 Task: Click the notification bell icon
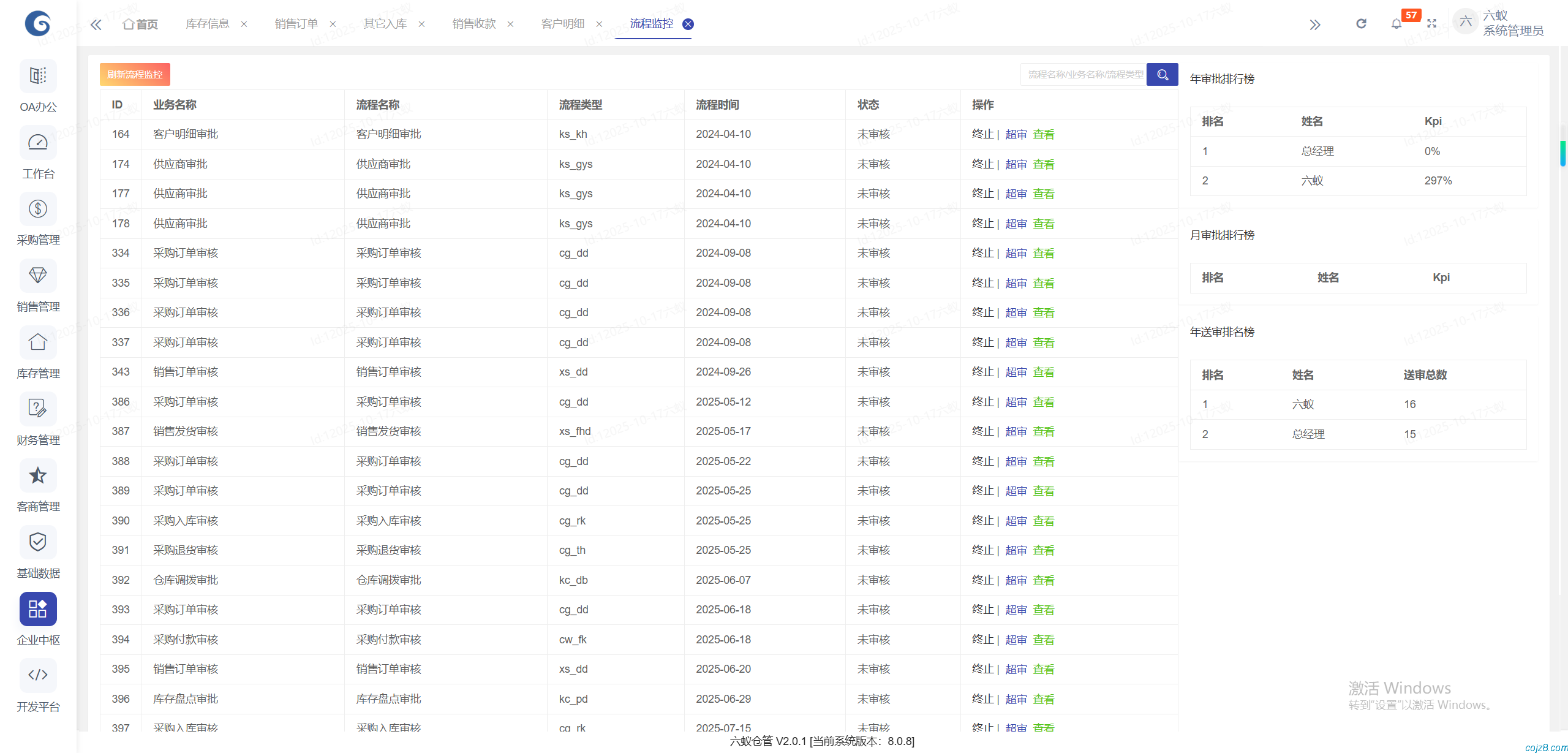(x=1396, y=24)
